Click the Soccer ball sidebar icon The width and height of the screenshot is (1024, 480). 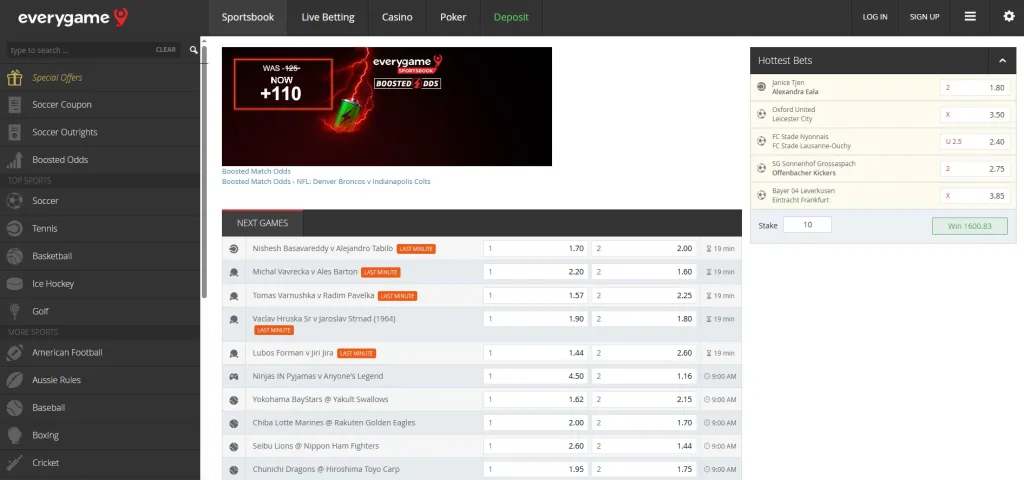point(14,201)
